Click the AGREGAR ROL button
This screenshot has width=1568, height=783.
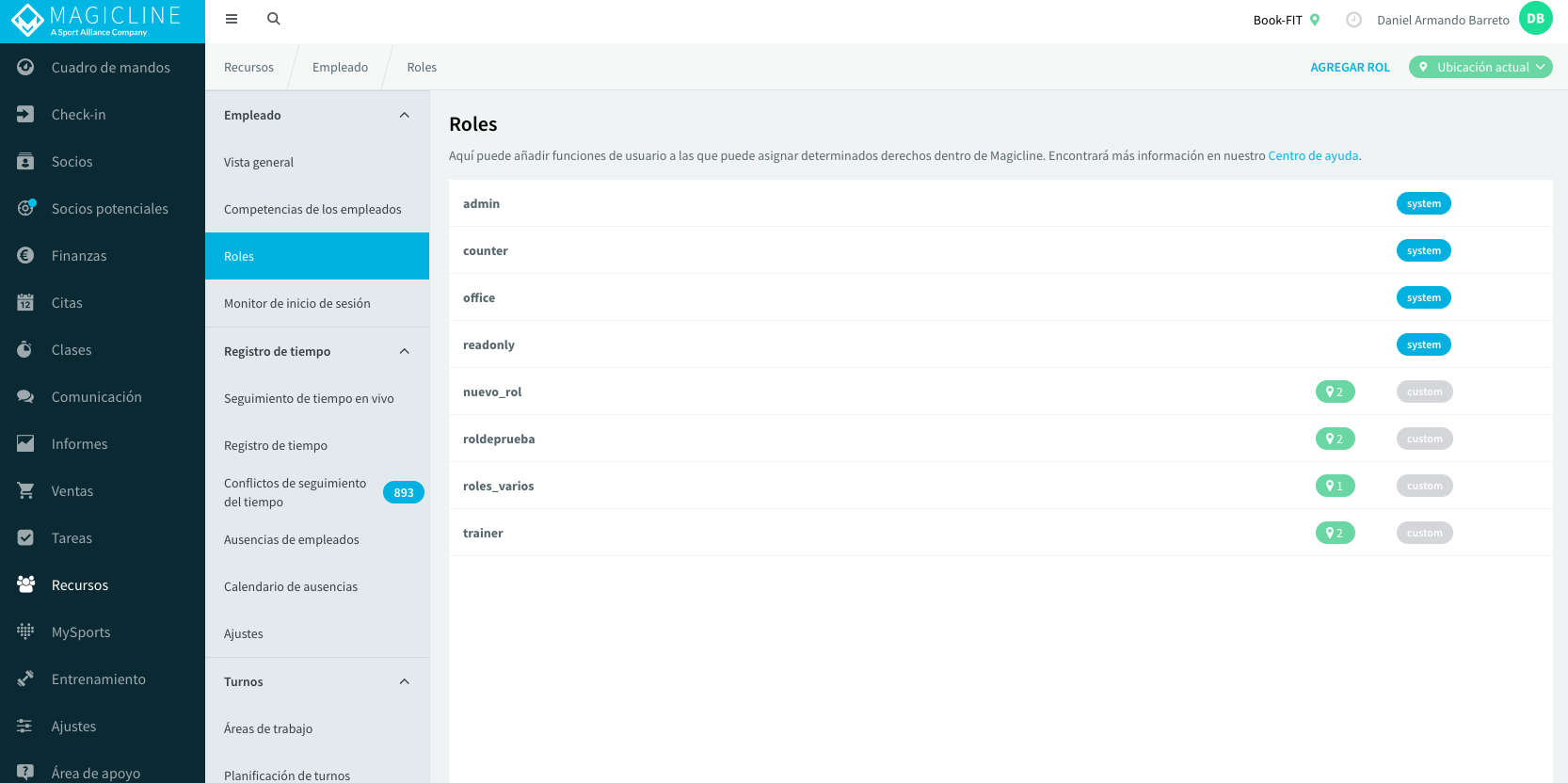click(1350, 67)
